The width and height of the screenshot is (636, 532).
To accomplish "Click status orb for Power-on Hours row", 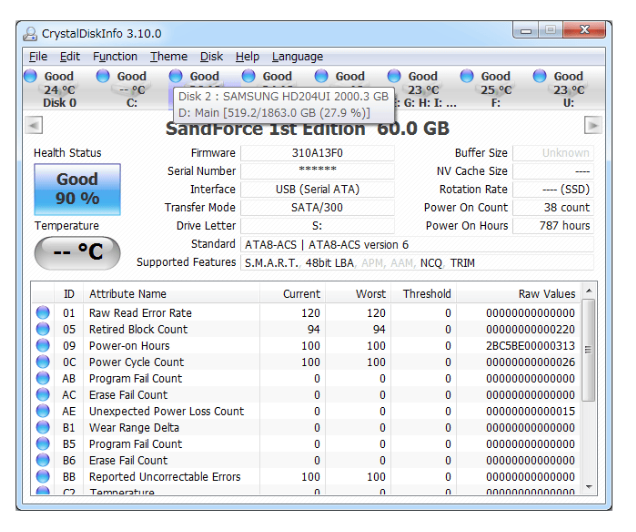I will (x=43, y=345).
